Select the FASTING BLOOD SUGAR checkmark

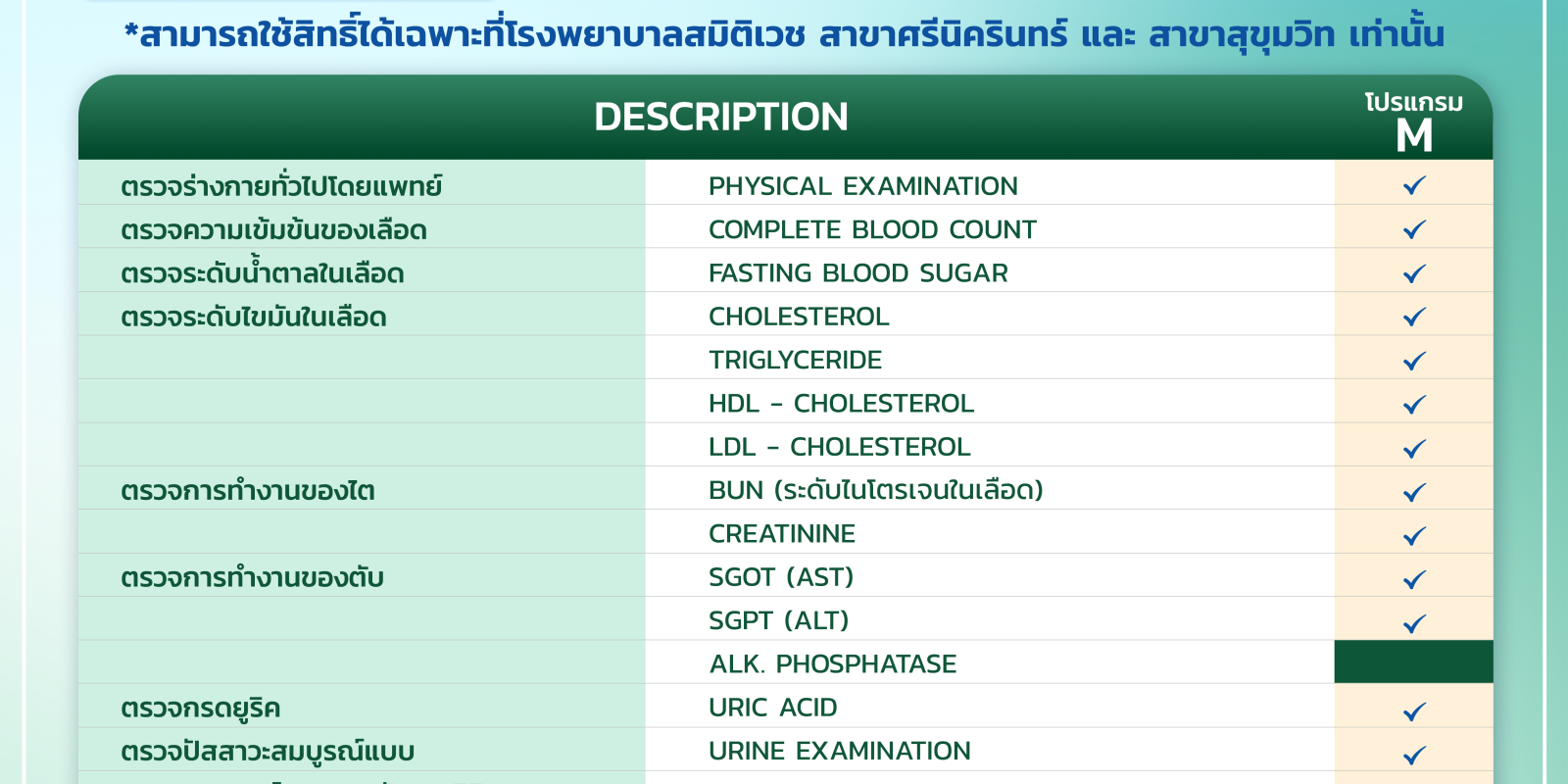click(1414, 273)
